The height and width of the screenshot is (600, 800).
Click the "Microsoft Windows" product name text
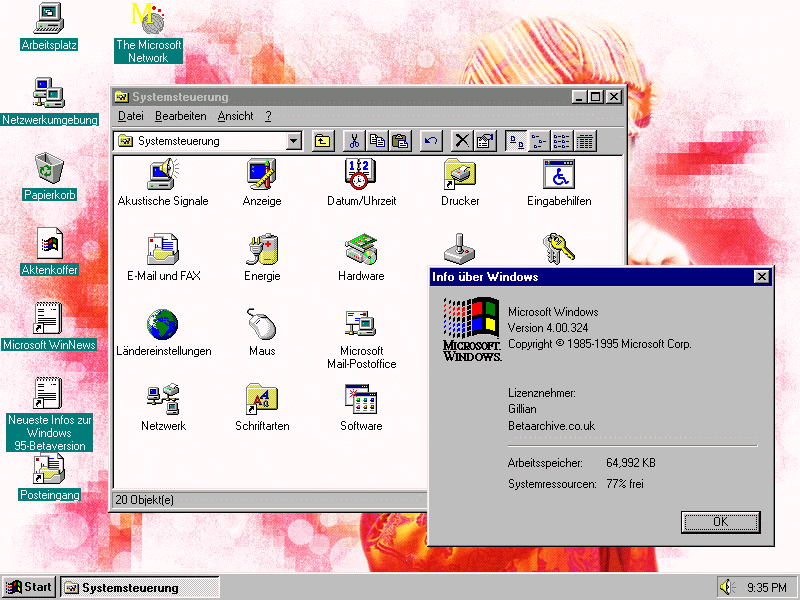click(x=553, y=312)
